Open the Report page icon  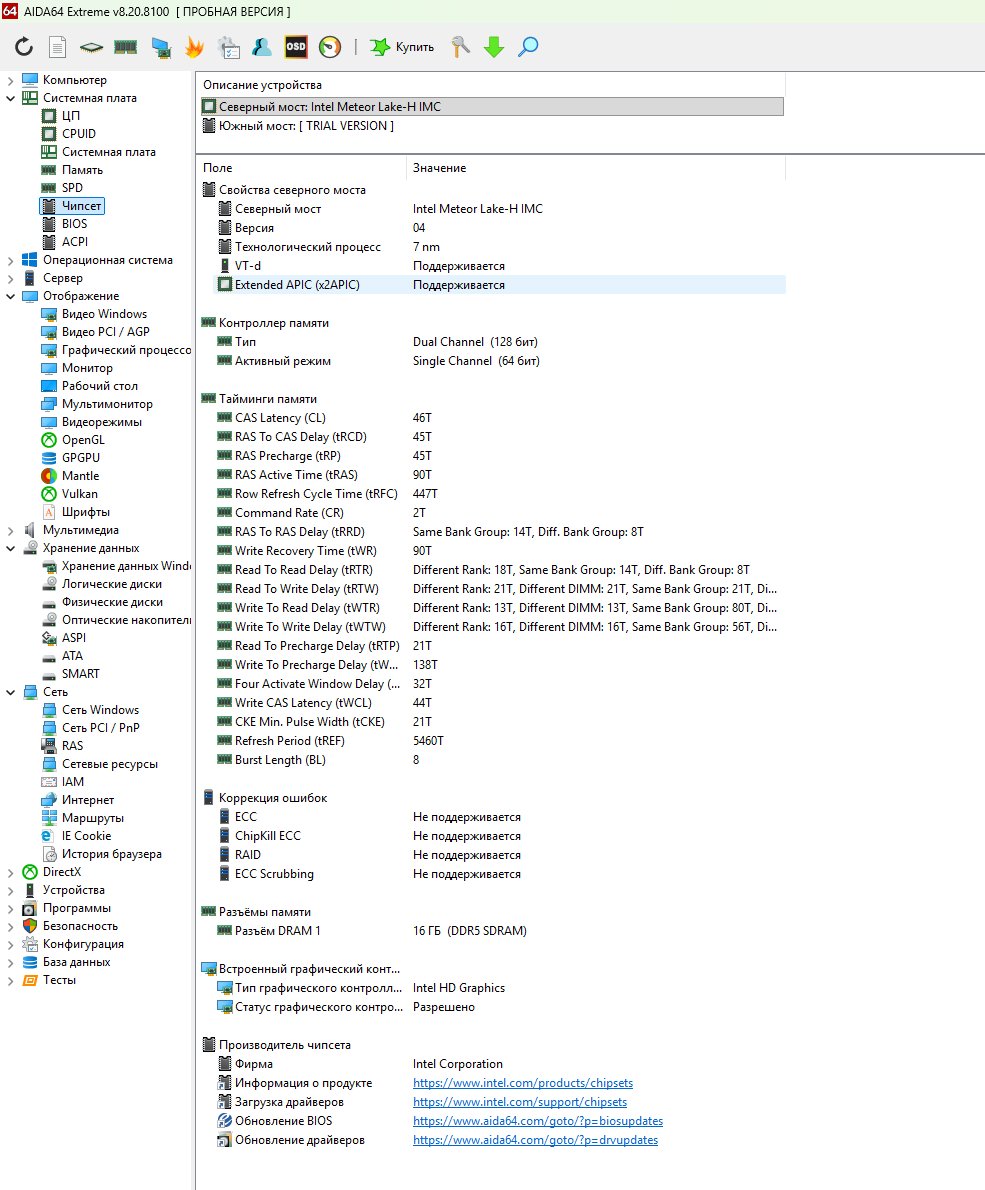tap(58, 47)
